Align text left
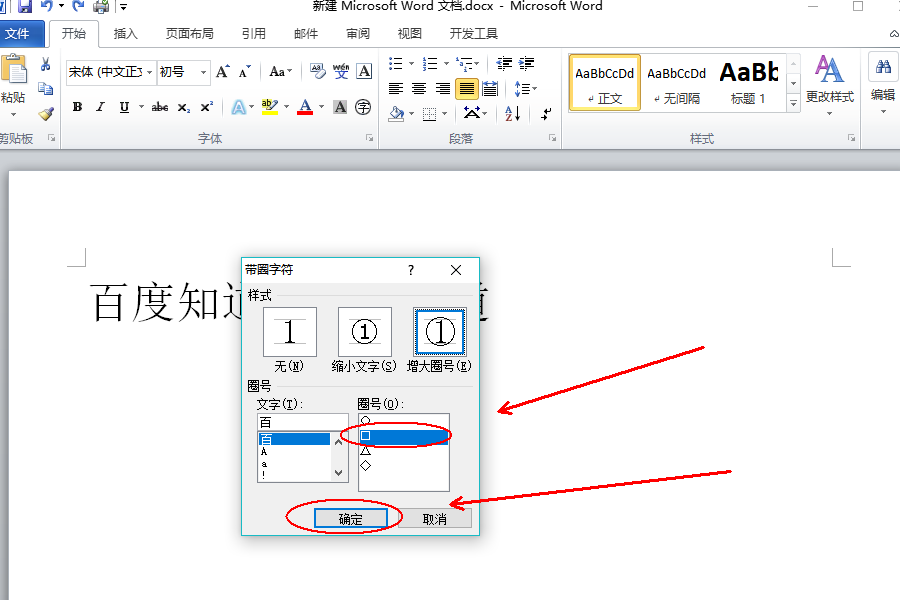900x600 pixels. pos(395,88)
